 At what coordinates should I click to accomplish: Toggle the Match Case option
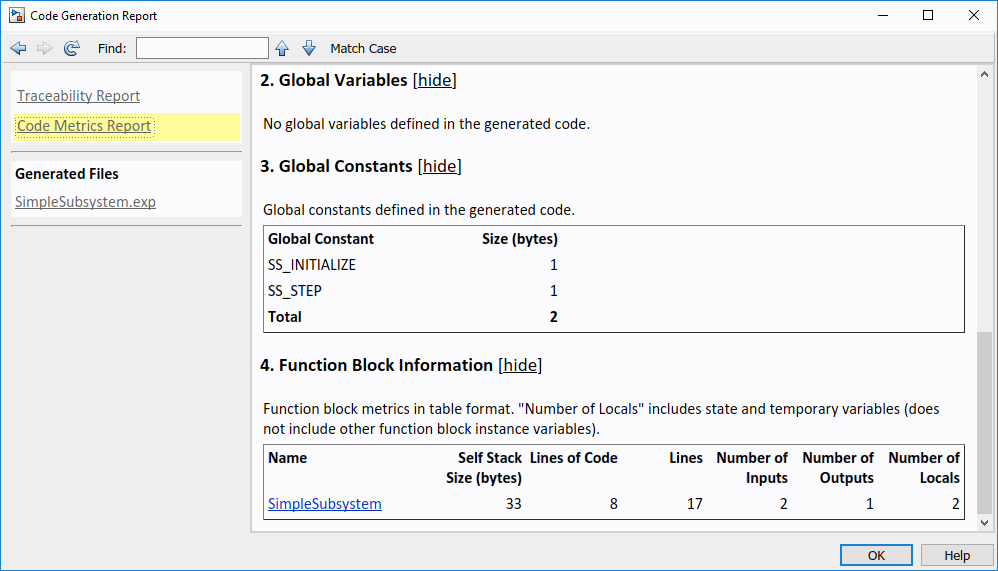(363, 48)
